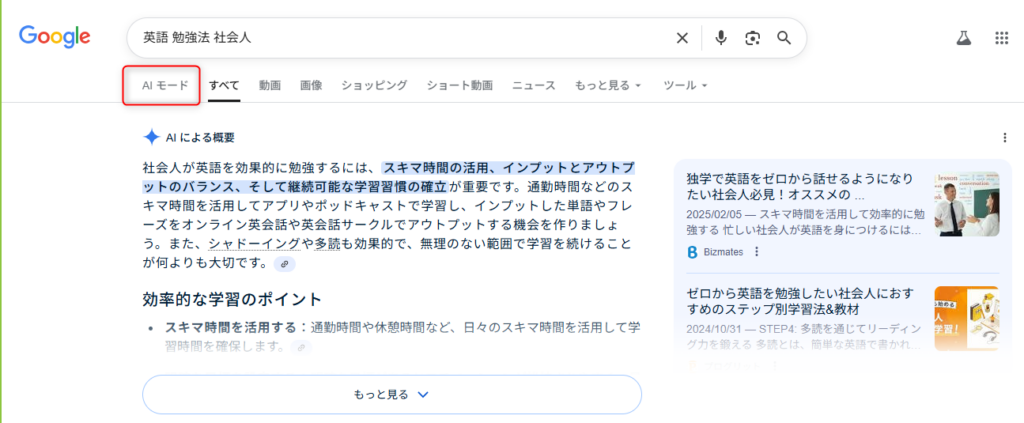
Task: Open the Google apps grid
Action: point(1001,38)
